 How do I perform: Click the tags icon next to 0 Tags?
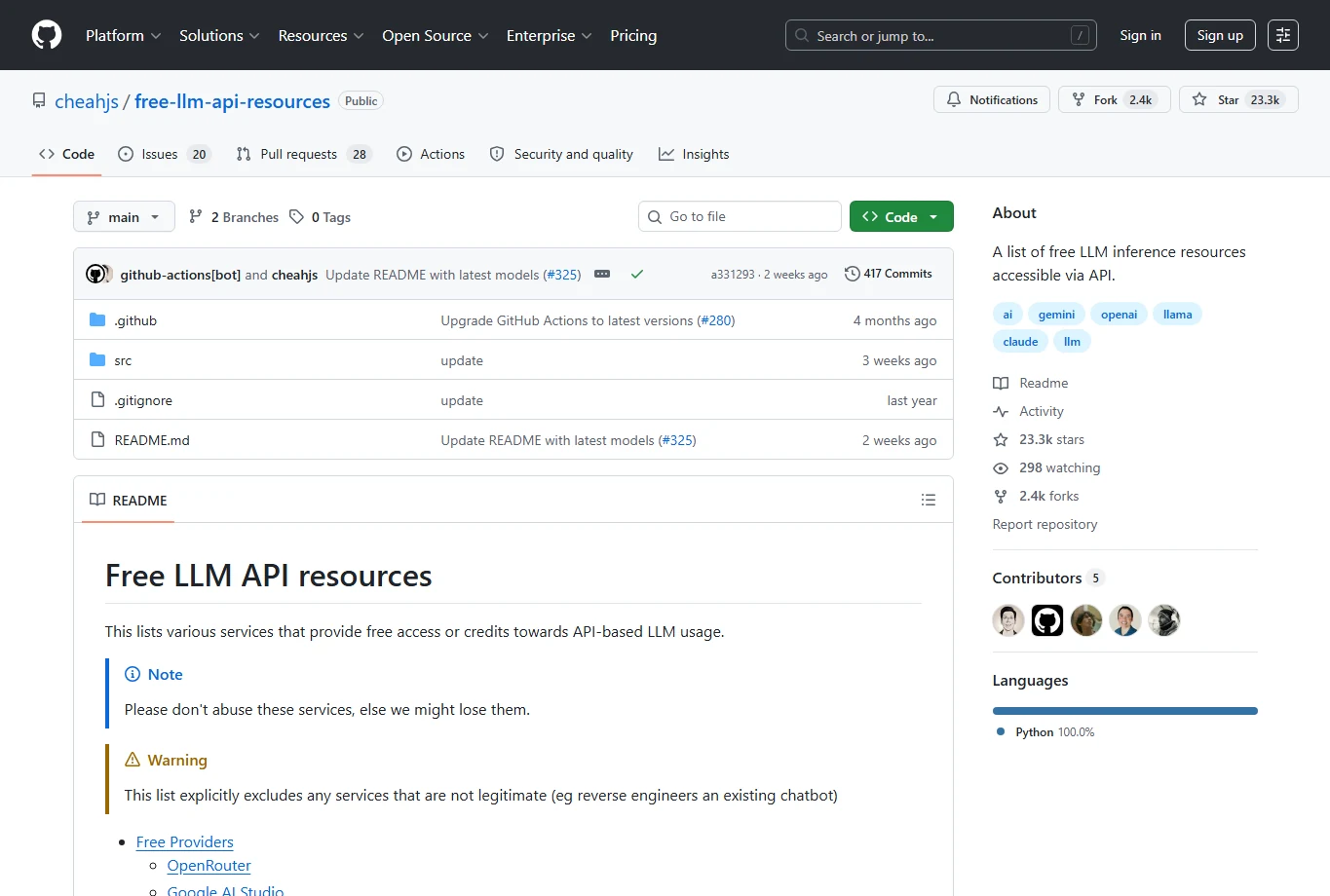(297, 217)
